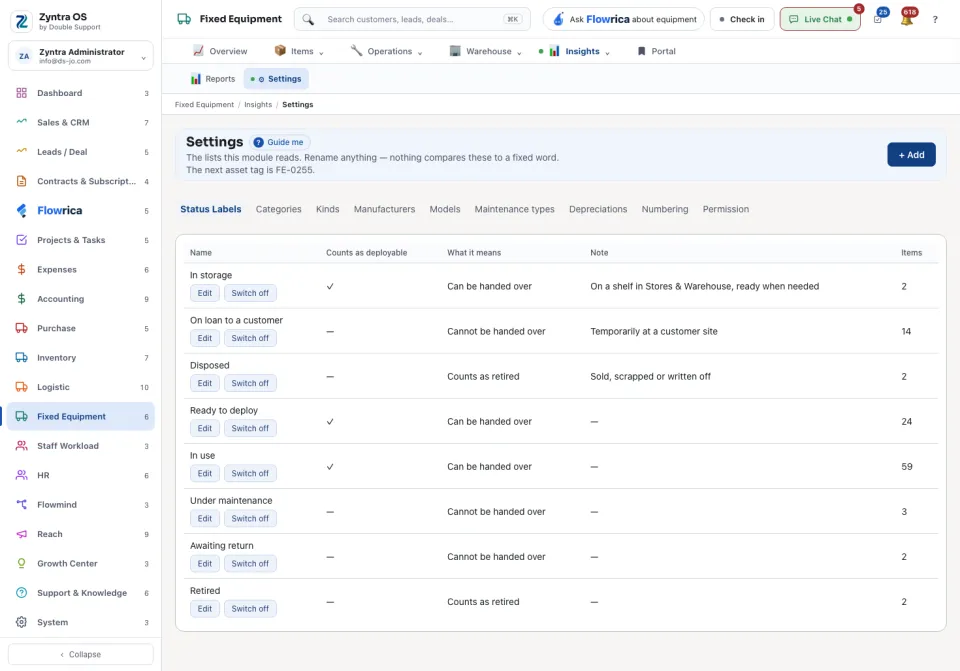
Task: Open Projects & Tasks sidebar item
Action: pos(81,240)
